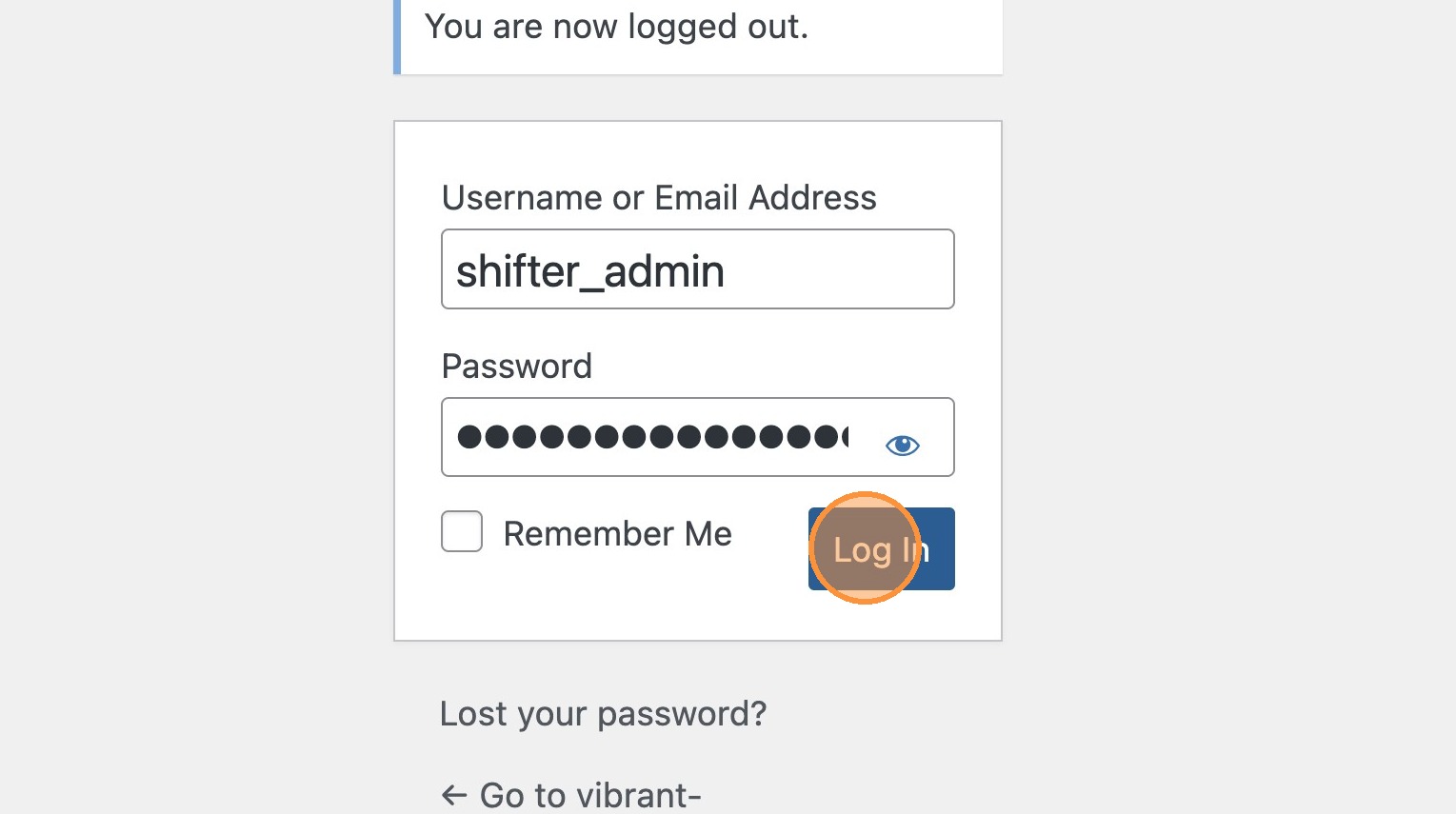Viewport: 1456px width, 814px height.
Task: Click gray background right of the login form
Action: (1228, 381)
